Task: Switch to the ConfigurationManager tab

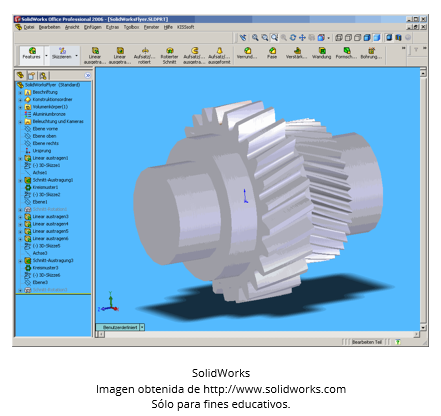Action: click(x=43, y=76)
